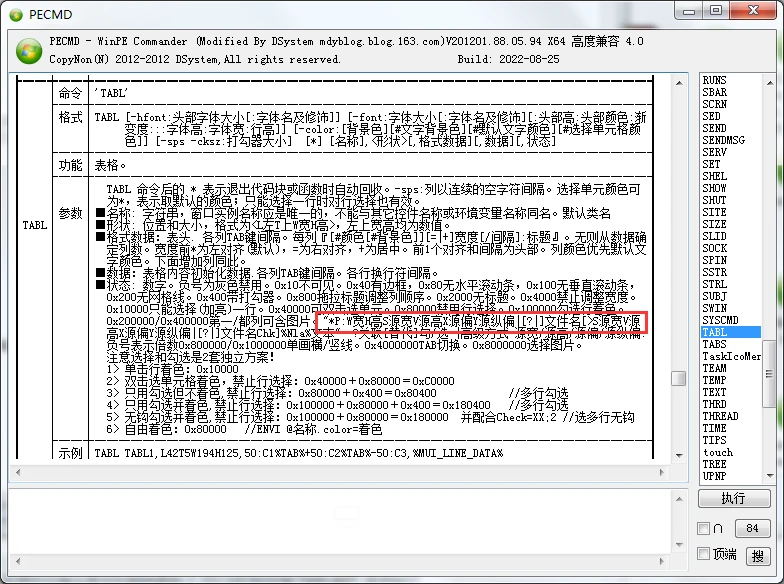Select SCRN in the command list

pos(714,104)
